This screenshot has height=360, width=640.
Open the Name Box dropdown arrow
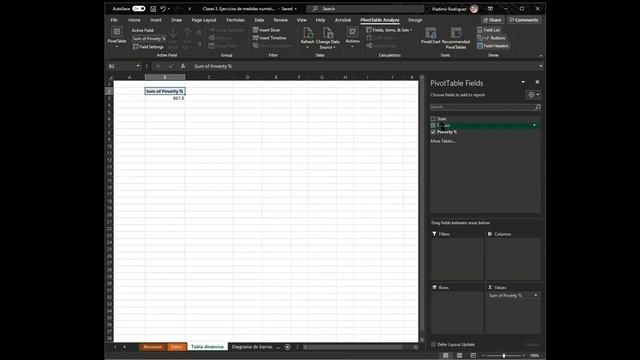(x=138, y=66)
